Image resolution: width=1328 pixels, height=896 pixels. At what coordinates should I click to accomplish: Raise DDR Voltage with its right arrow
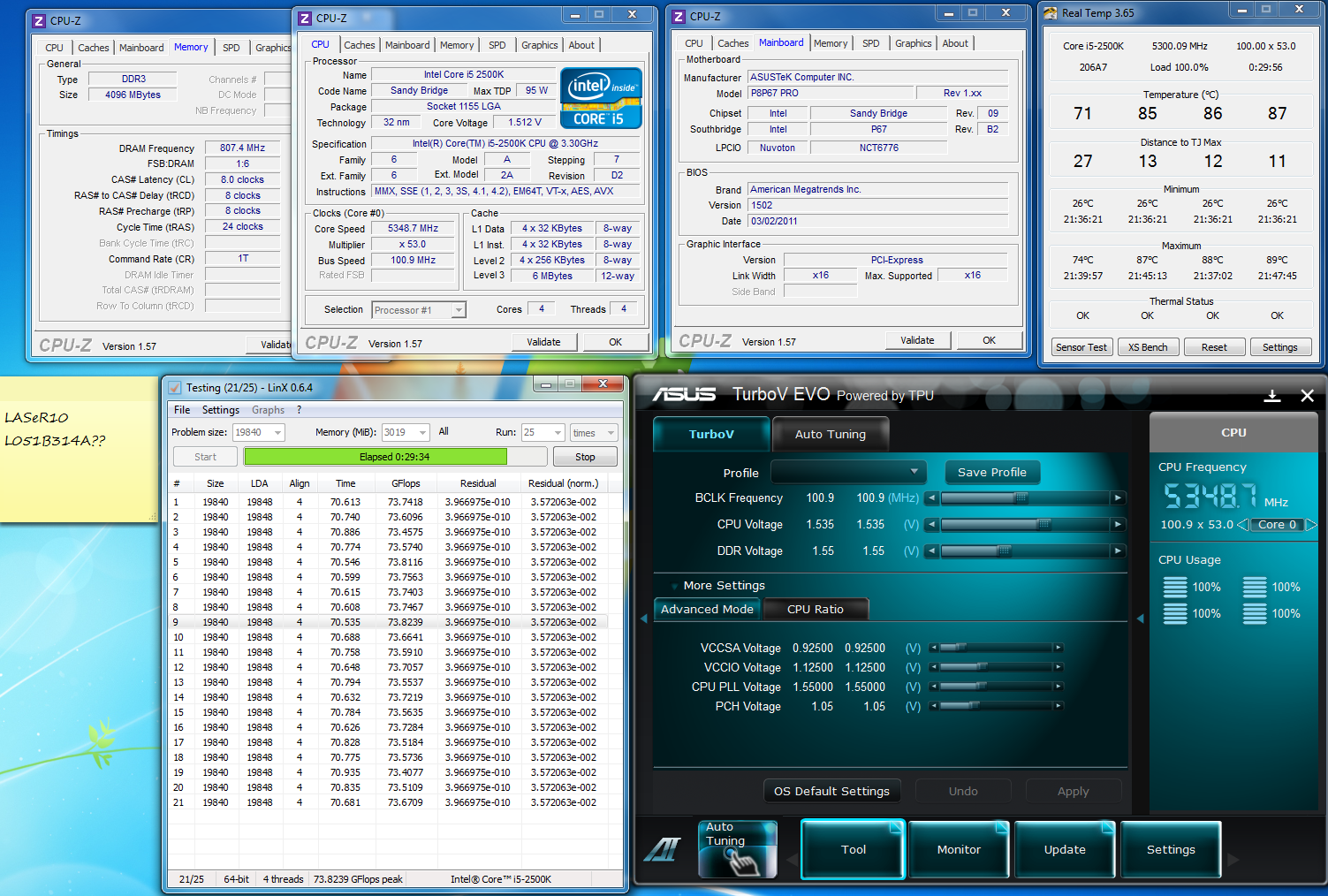click(x=1119, y=551)
